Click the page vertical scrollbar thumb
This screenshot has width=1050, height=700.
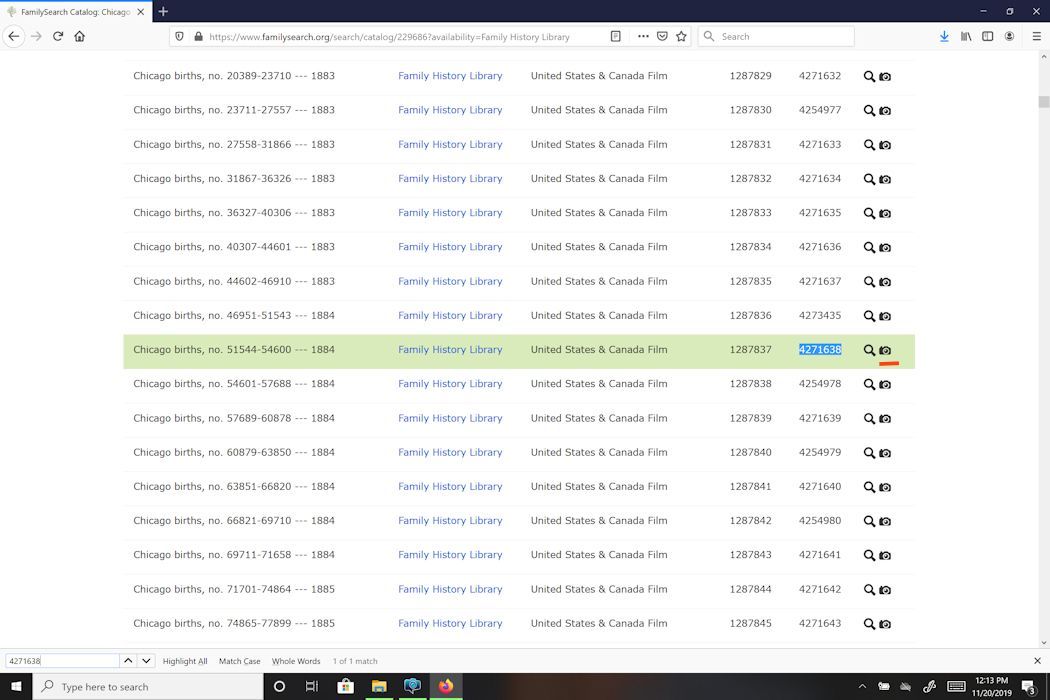point(1043,102)
